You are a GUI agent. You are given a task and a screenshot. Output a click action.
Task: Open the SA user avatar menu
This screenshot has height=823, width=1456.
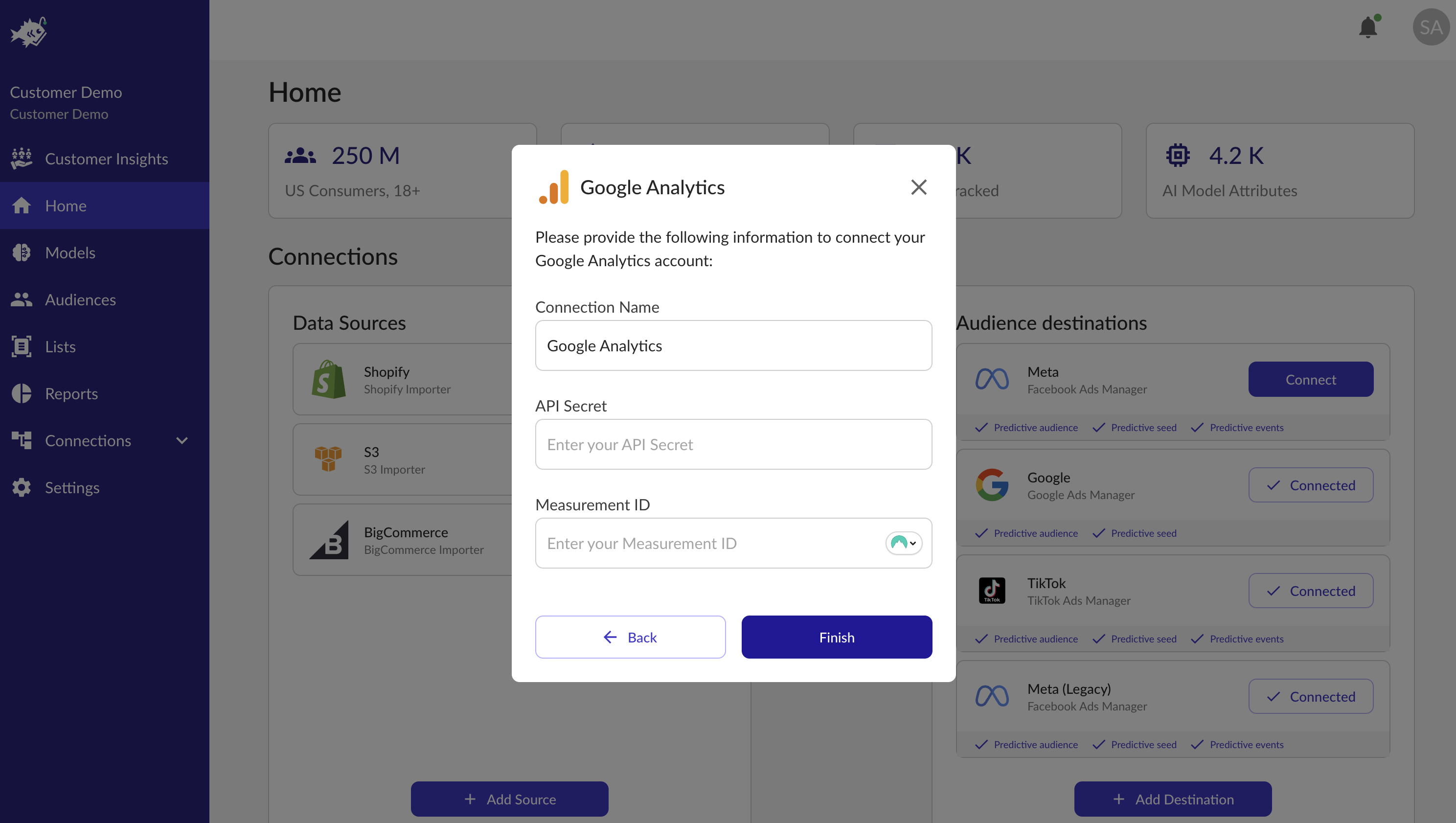tap(1431, 26)
